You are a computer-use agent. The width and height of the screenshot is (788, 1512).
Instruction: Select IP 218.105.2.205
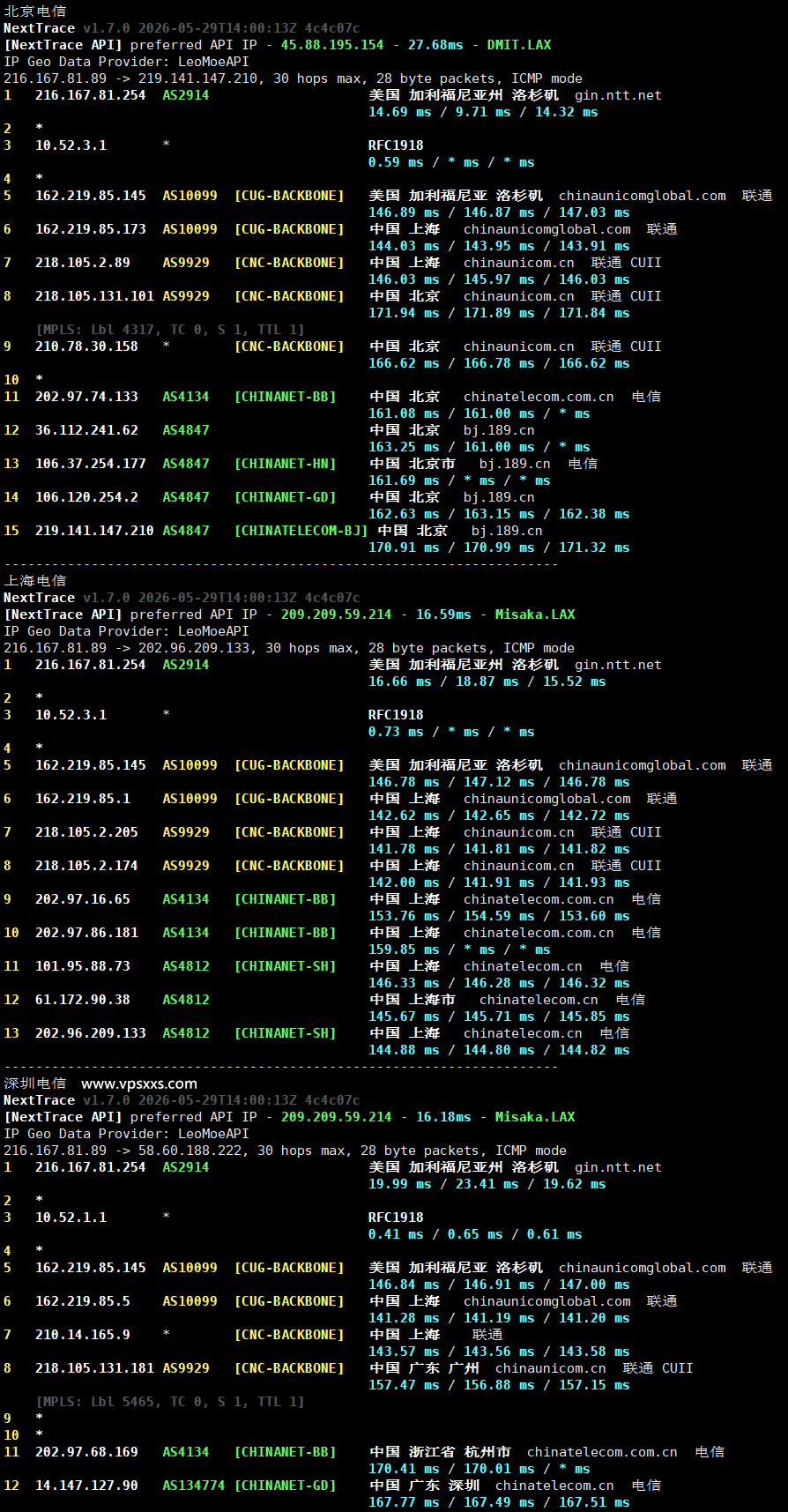pos(86,832)
